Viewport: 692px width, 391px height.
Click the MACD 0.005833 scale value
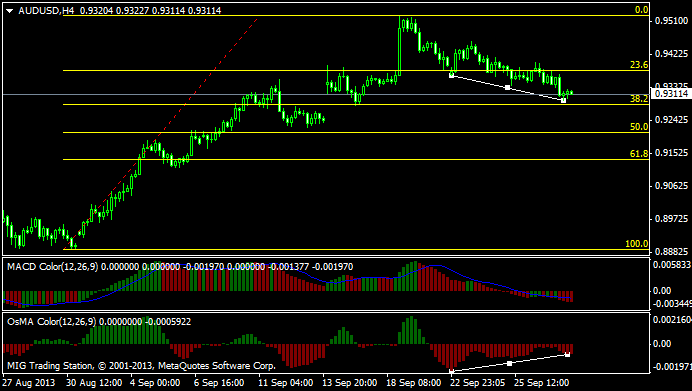point(672,265)
